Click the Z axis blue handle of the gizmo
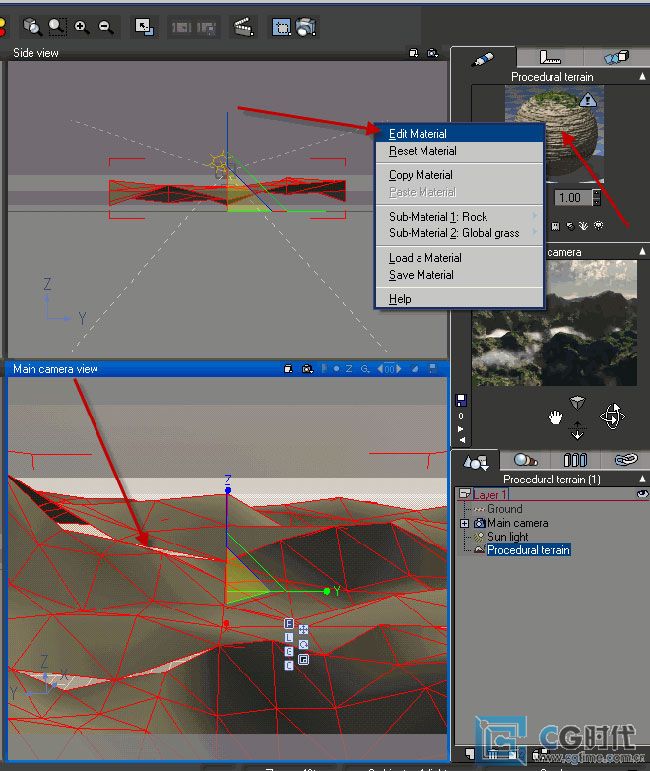Image resolution: width=650 pixels, height=771 pixels. 228,490
